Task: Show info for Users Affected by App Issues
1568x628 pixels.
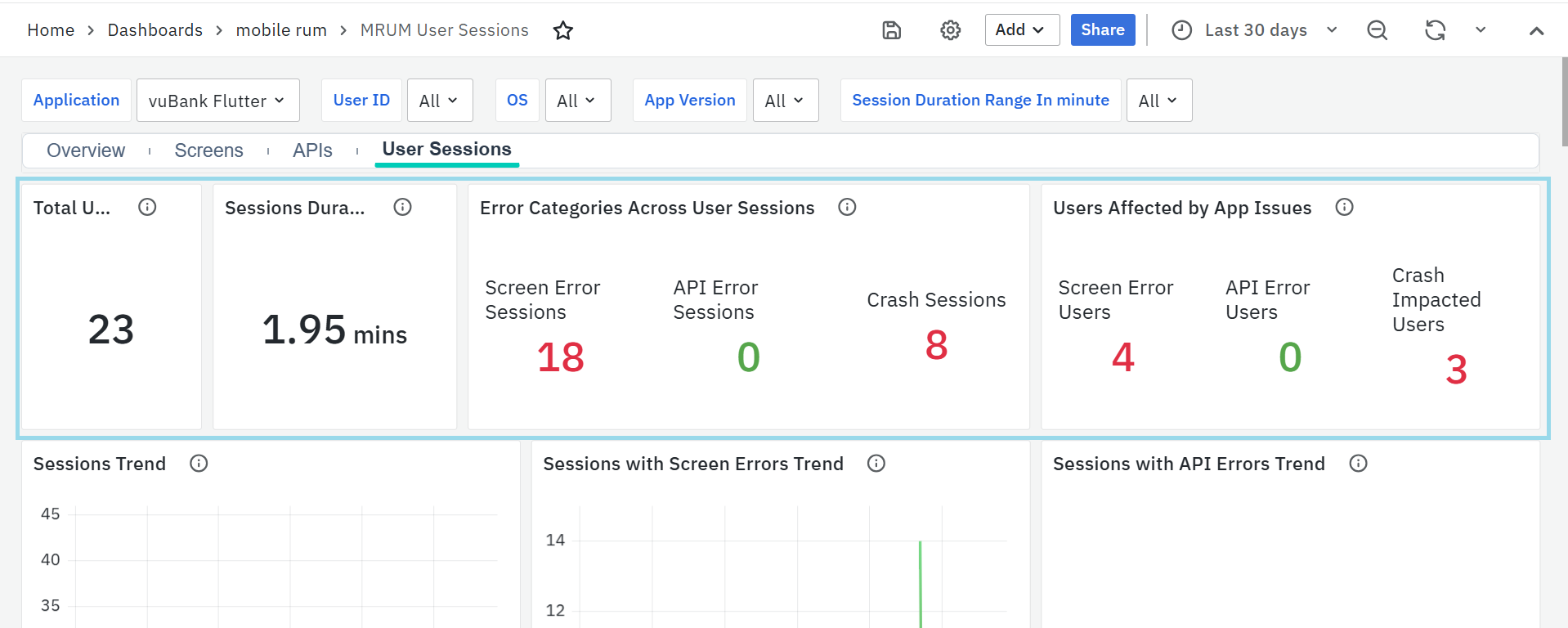Action: pyautogui.click(x=1344, y=207)
